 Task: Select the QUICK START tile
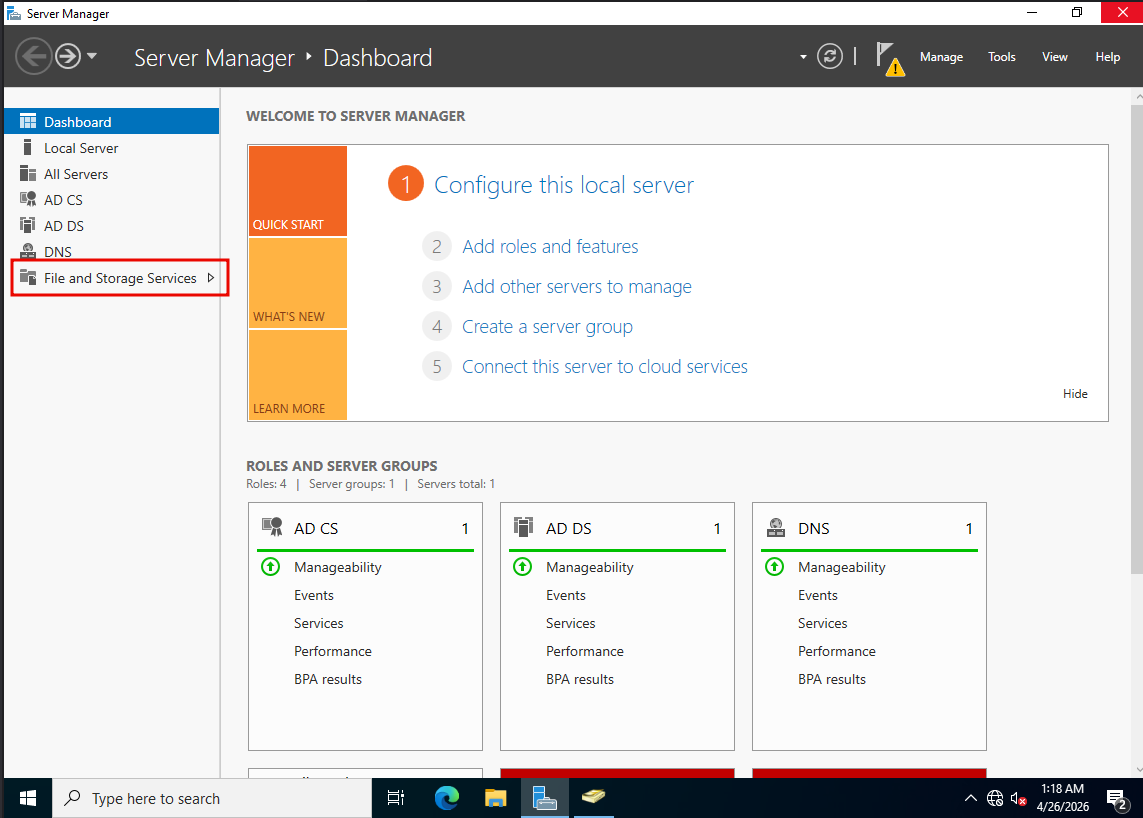coord(297,191)
